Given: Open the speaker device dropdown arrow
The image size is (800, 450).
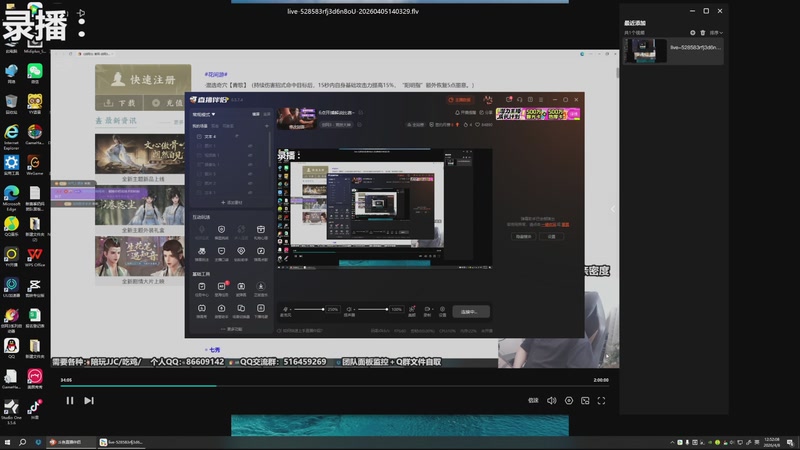Looking at the screenshot, I should click(x=354, y=309).
